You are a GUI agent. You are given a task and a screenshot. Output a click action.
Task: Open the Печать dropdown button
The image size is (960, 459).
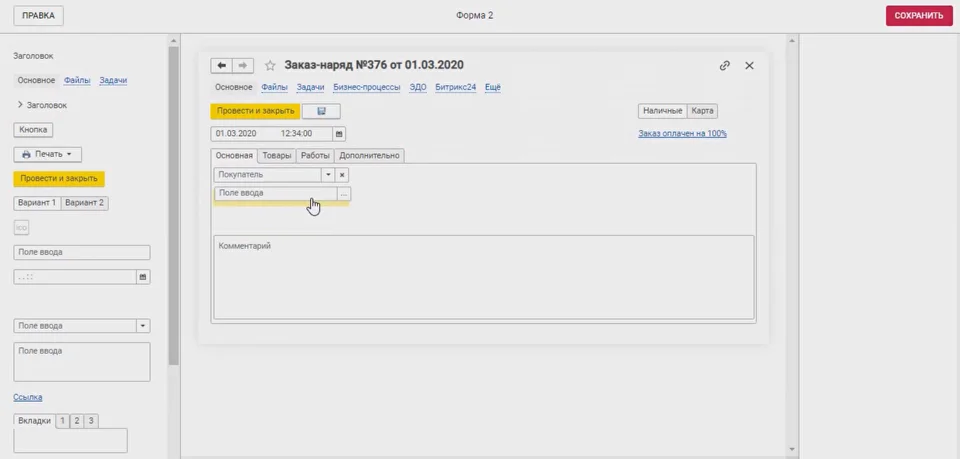pos(48,155)
